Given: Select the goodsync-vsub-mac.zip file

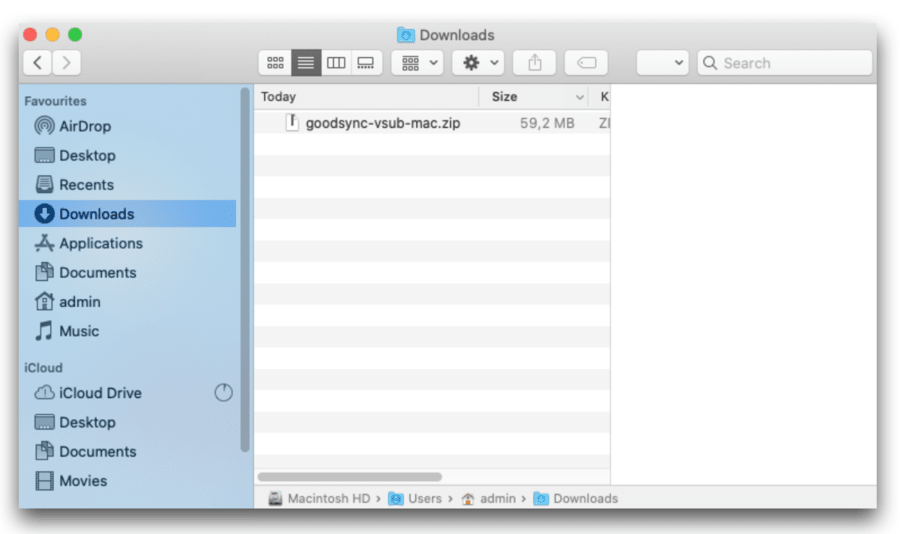Looking at the screenshot, I should [432, 123].
